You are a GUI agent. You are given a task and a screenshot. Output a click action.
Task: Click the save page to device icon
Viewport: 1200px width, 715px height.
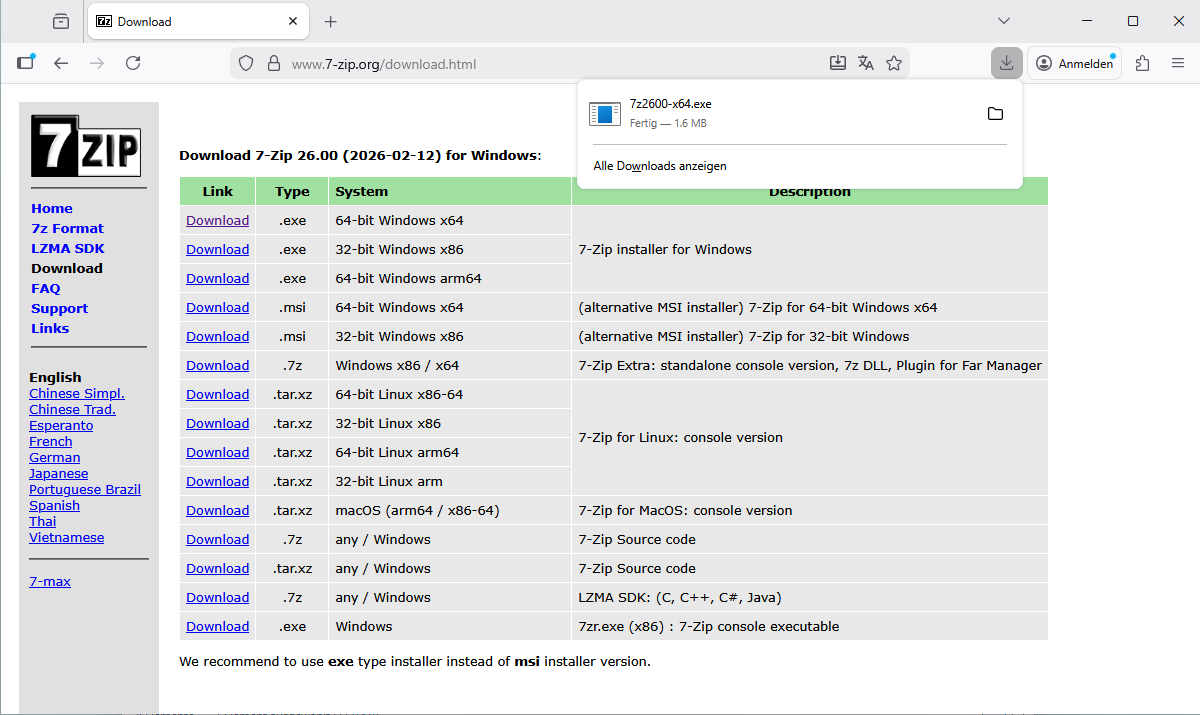(x=838, y=62)
